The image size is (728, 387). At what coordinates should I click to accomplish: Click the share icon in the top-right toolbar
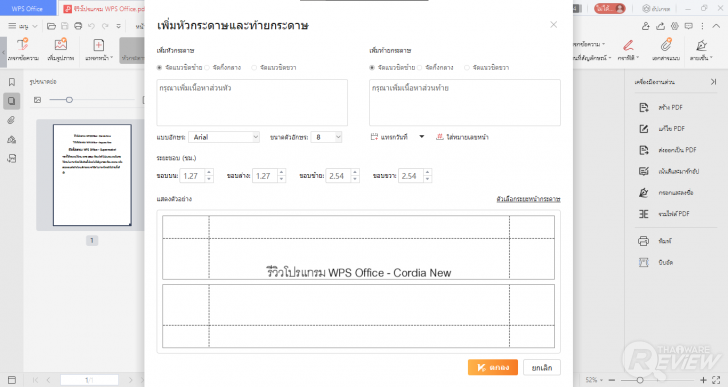[x=660, y=26]
